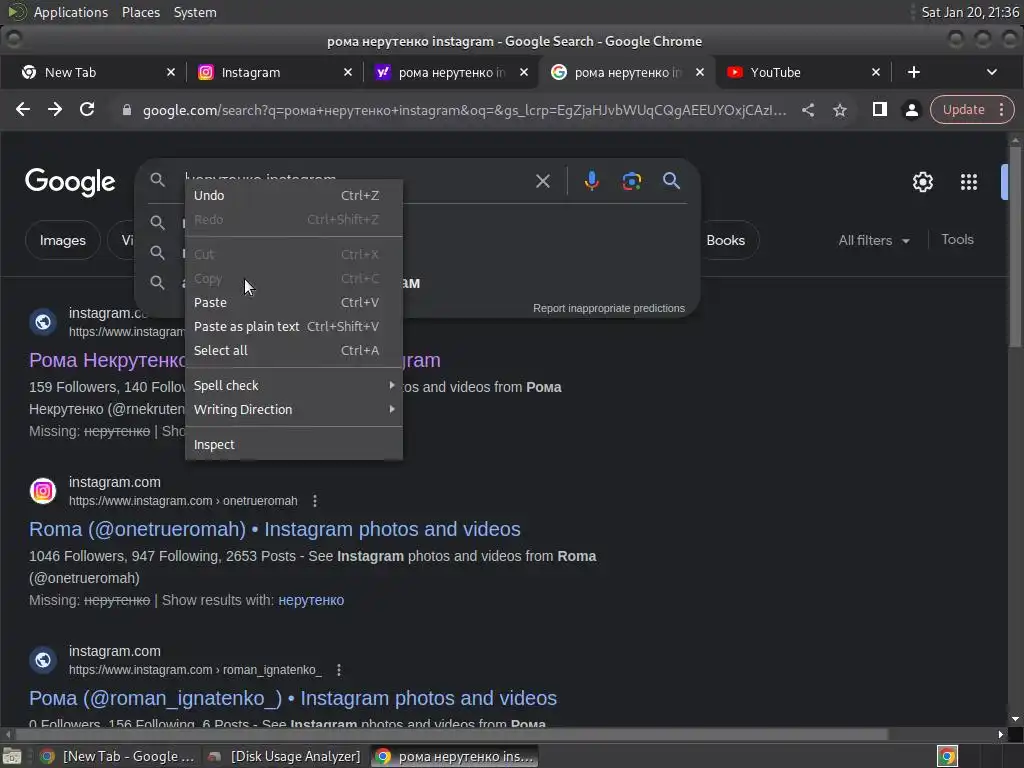Open Google Lens image search
1024x768 pixels.
pos(632,181)
